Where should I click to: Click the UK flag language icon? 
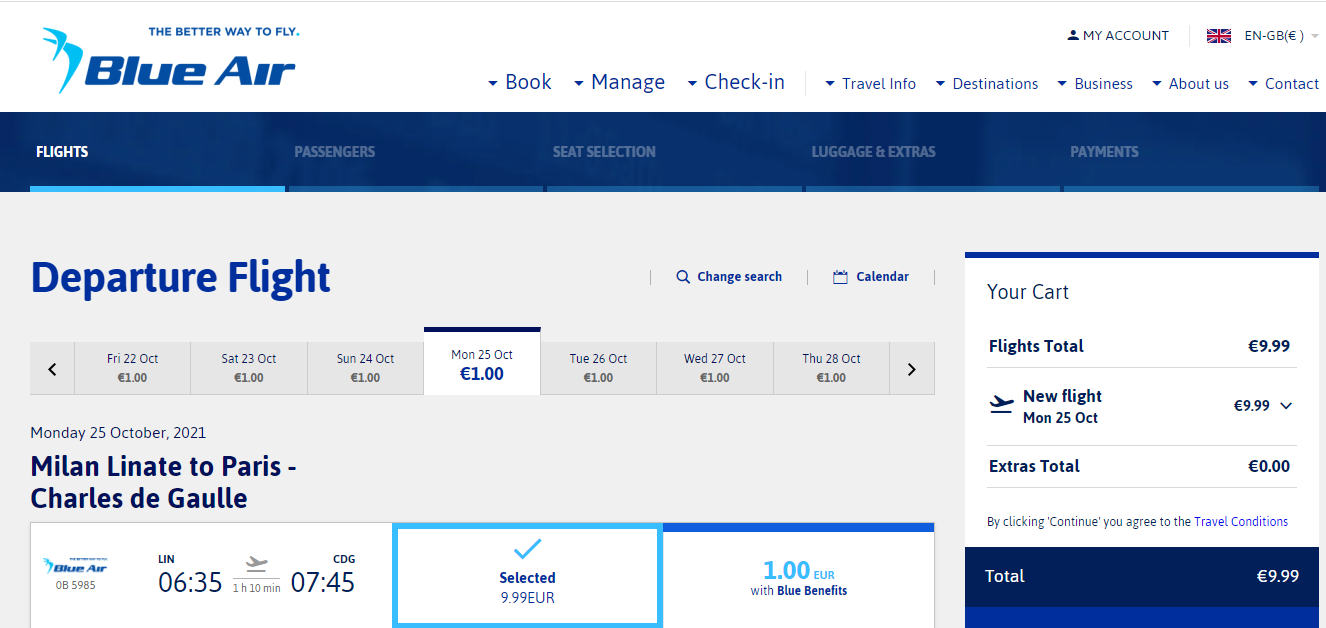tap(1218, 36)
